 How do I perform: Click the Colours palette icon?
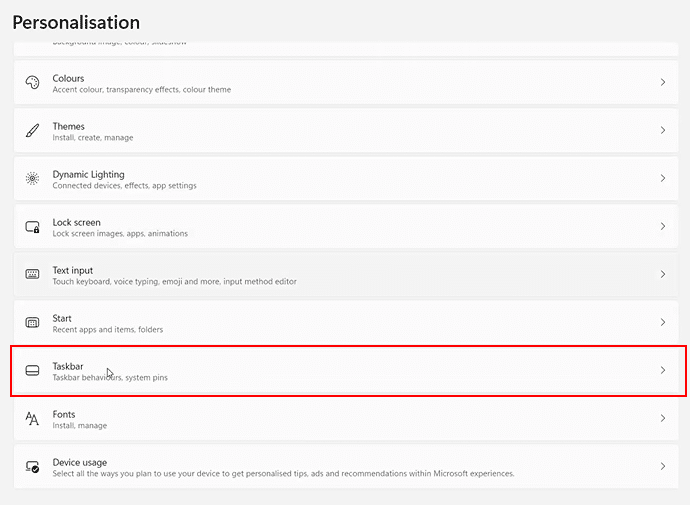[x=32, y=83]
